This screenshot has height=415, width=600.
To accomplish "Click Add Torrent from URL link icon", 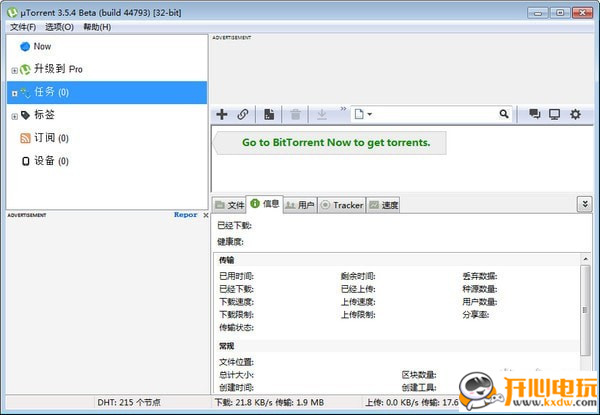I will pos(243,114).
